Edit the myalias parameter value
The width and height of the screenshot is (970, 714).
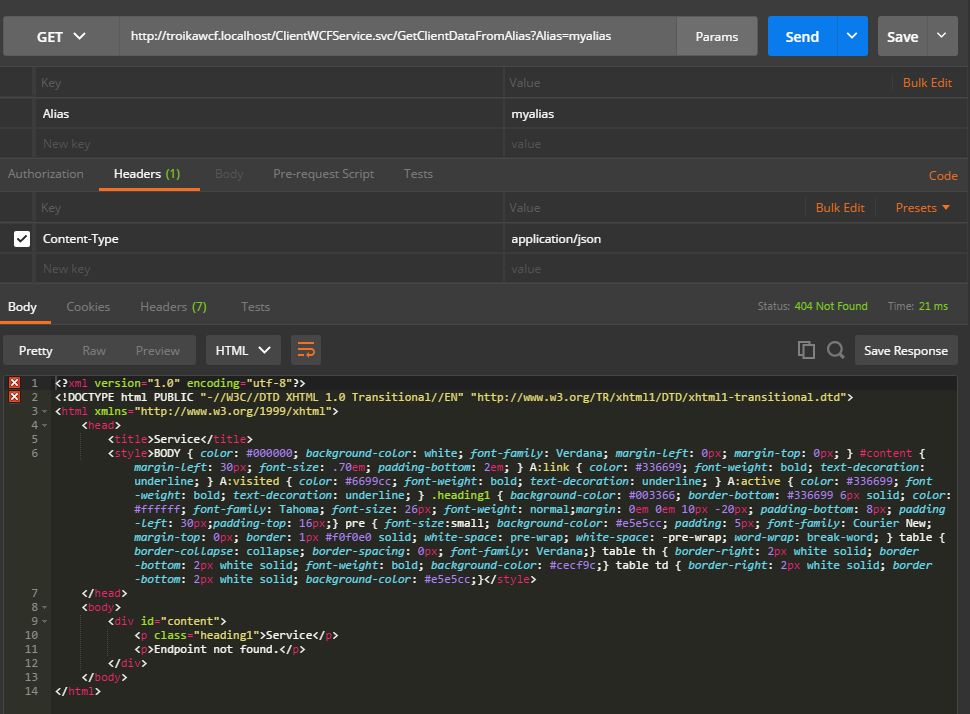tap(736, 114)
